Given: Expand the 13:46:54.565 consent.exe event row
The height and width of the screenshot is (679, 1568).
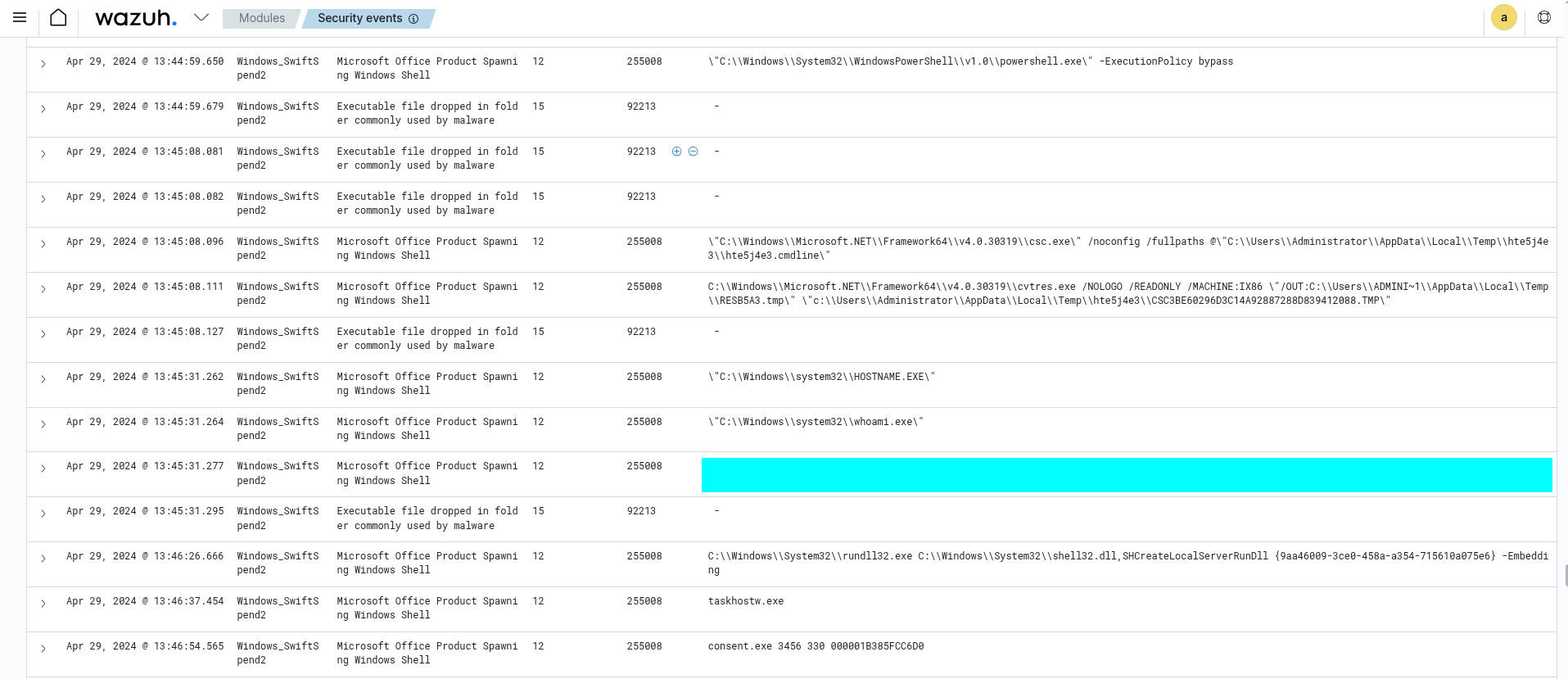Looking at the screenshot, I should click(43, 648).
